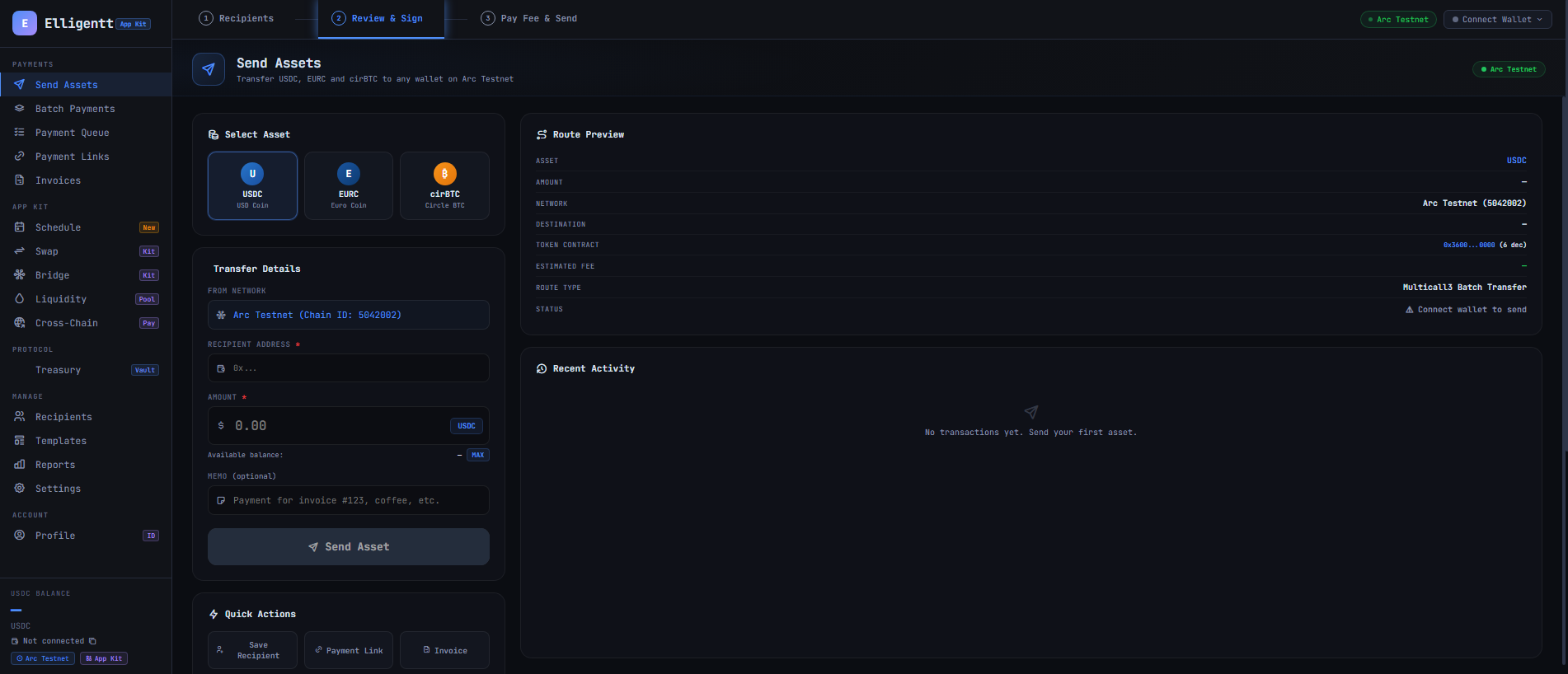Open Batch Payments in sidebar
Viewport: 1568px width, 674px height.
86,109
